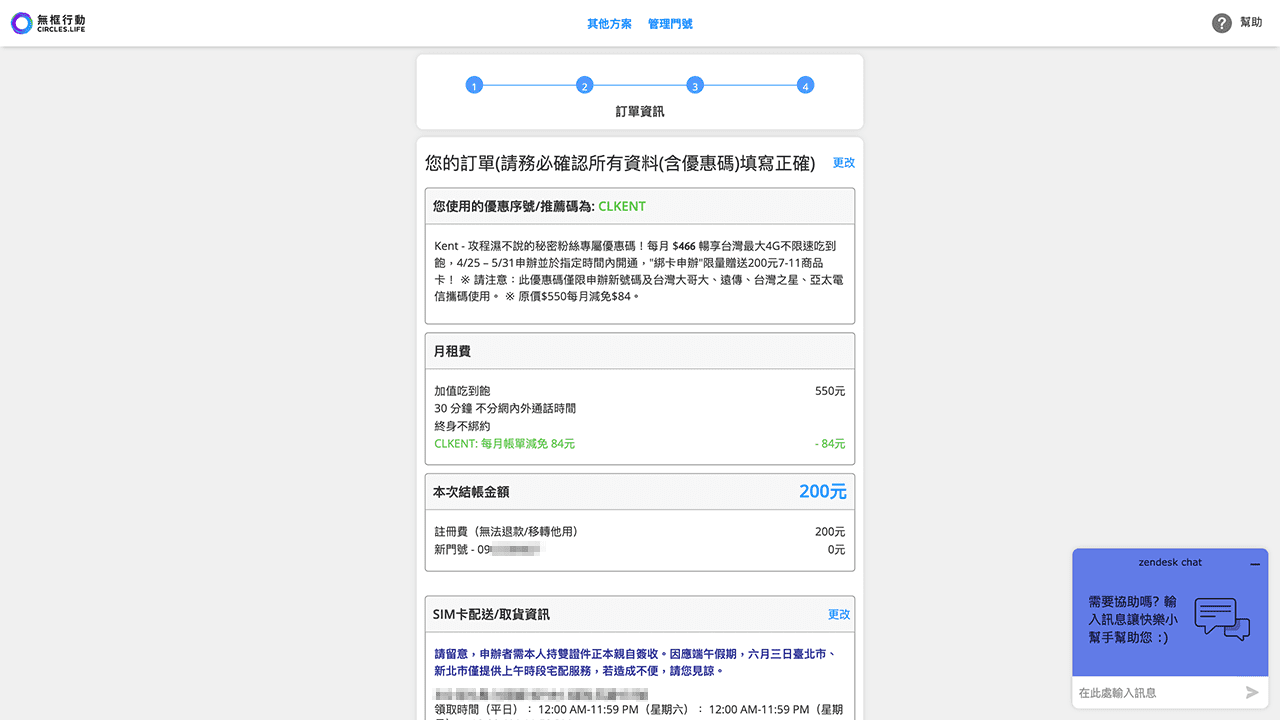The height and width of the screenshot is (720, 1280).
Task: Click the Circles.Life logo
Action: (x=47, y=23)
